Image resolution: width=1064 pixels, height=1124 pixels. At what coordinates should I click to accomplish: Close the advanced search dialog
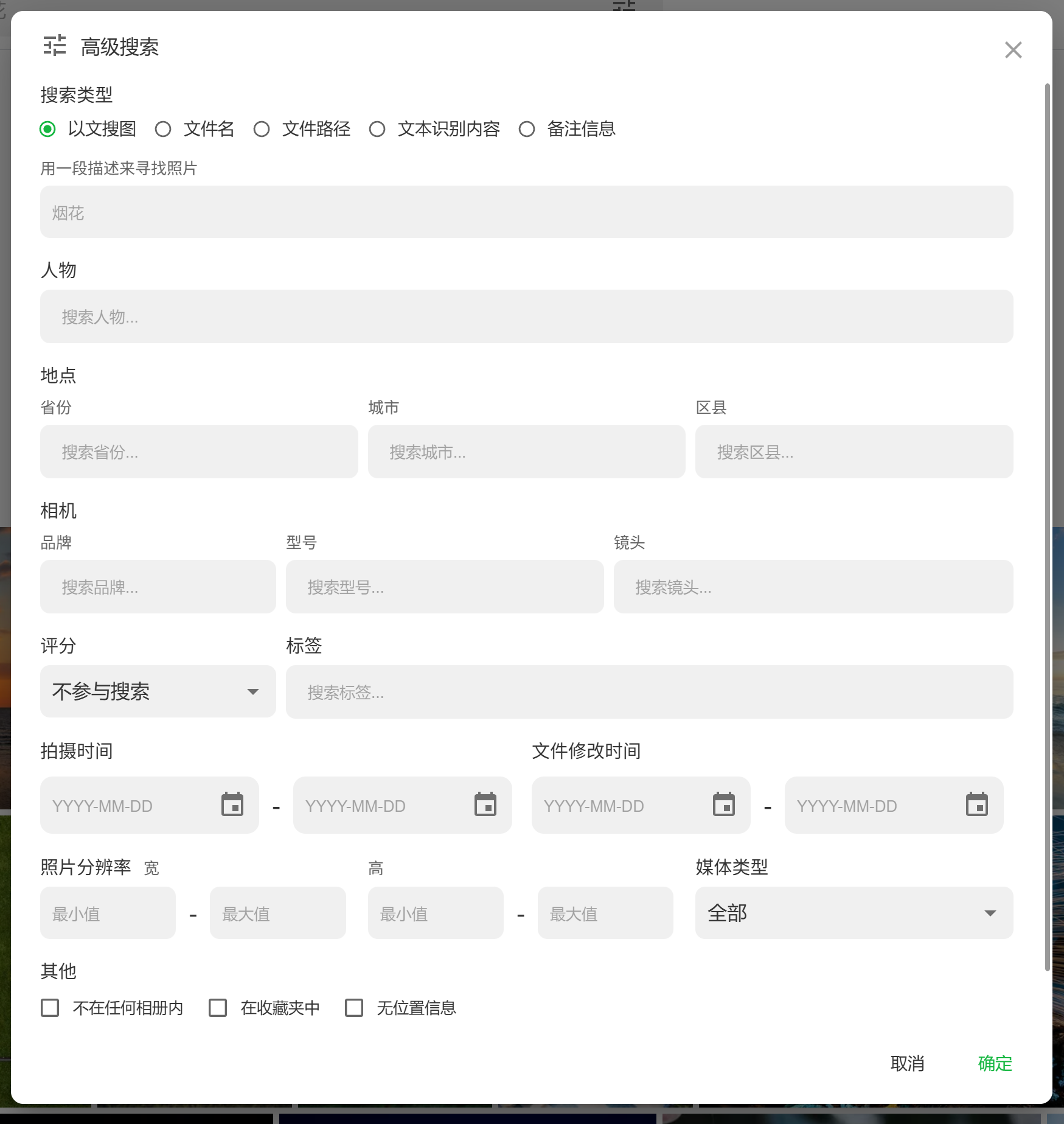pos(1013,50)
